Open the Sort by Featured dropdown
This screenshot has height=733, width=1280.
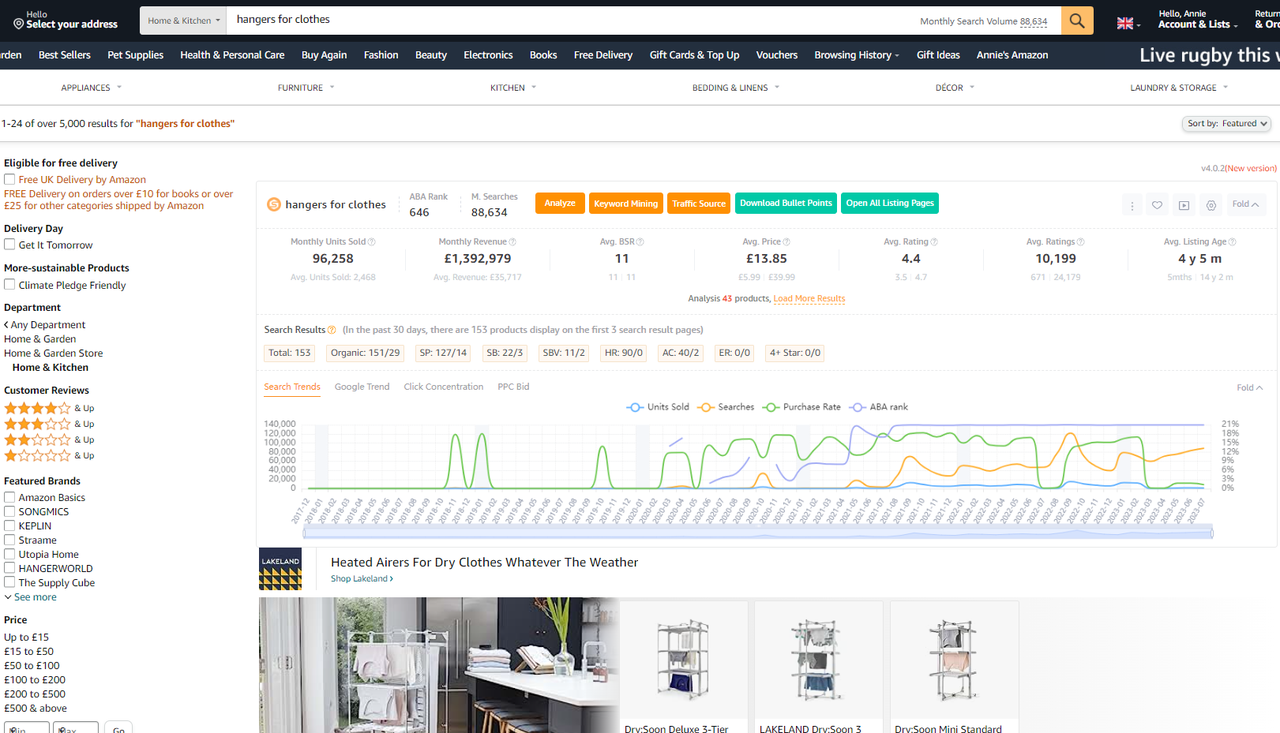1227,124
